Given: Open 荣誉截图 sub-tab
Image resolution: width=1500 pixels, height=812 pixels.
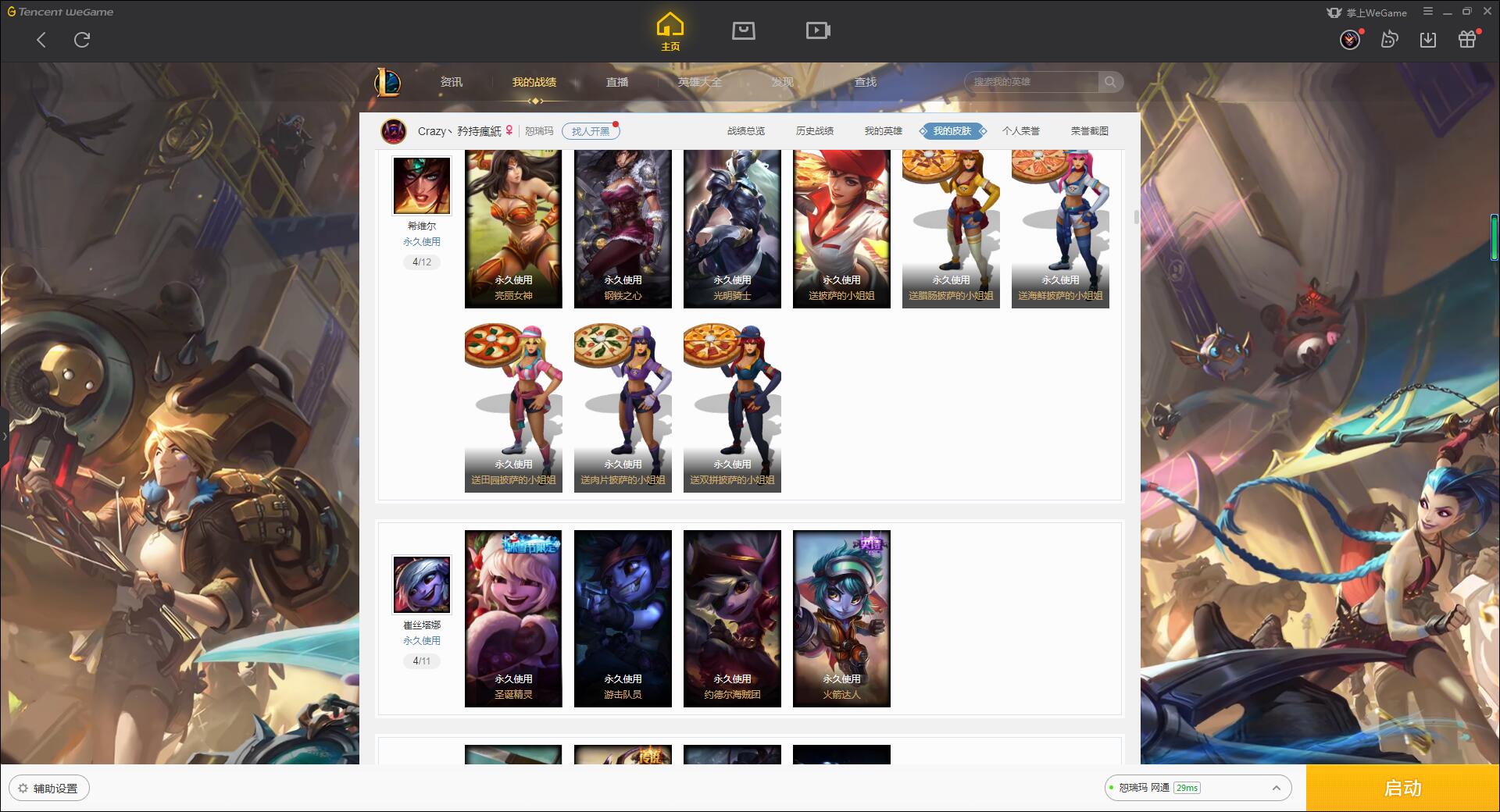Looking at the screenshot, I should 1090,131.
